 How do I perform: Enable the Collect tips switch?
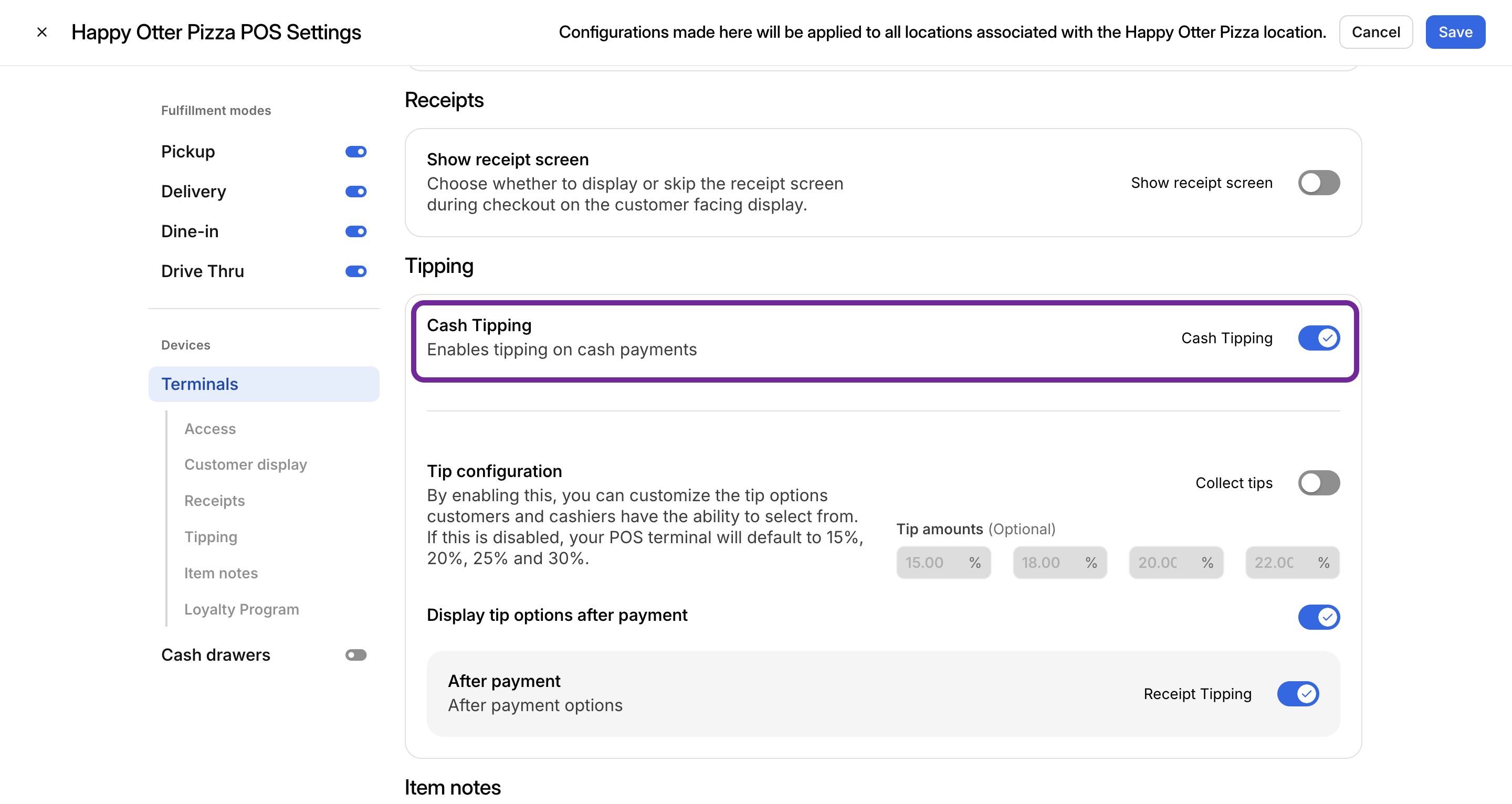coord(1319,483)
